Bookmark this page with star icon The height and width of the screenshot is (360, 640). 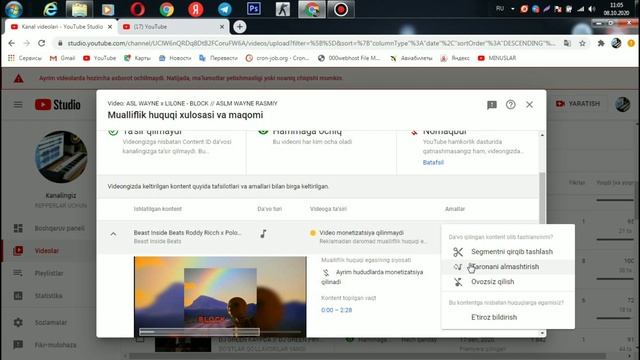582,43
